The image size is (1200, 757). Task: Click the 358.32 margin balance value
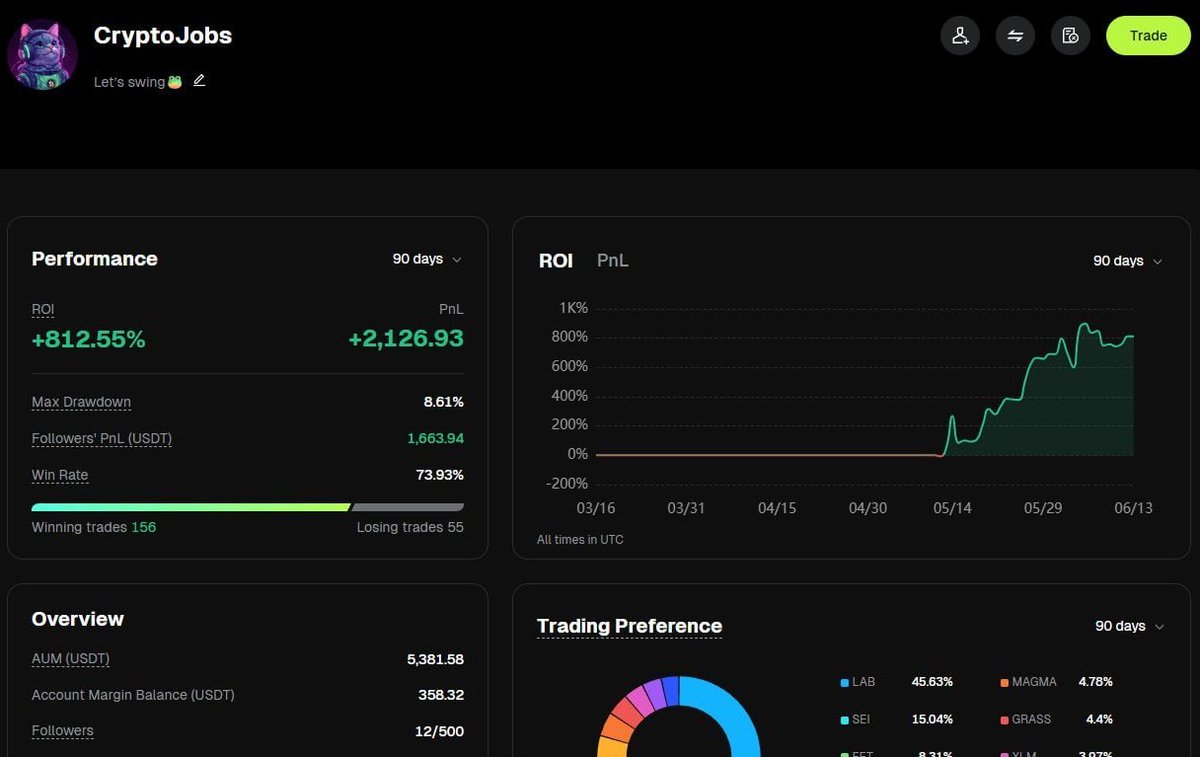[x=441, y=695]
